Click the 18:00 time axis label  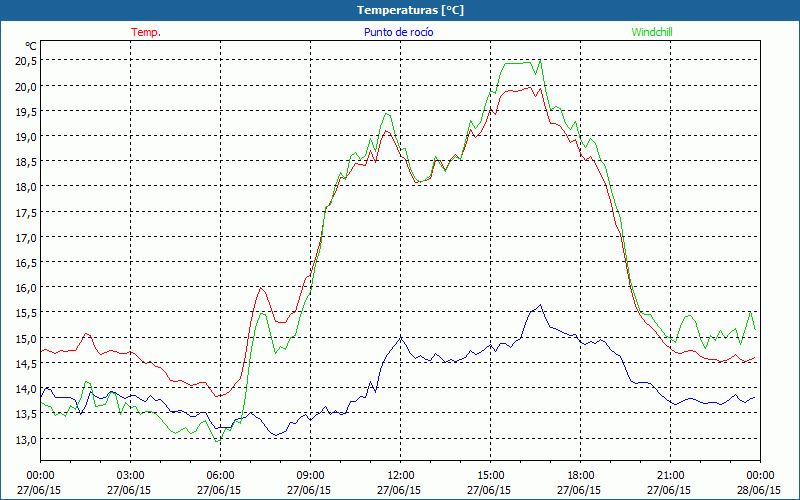(580, 476)
